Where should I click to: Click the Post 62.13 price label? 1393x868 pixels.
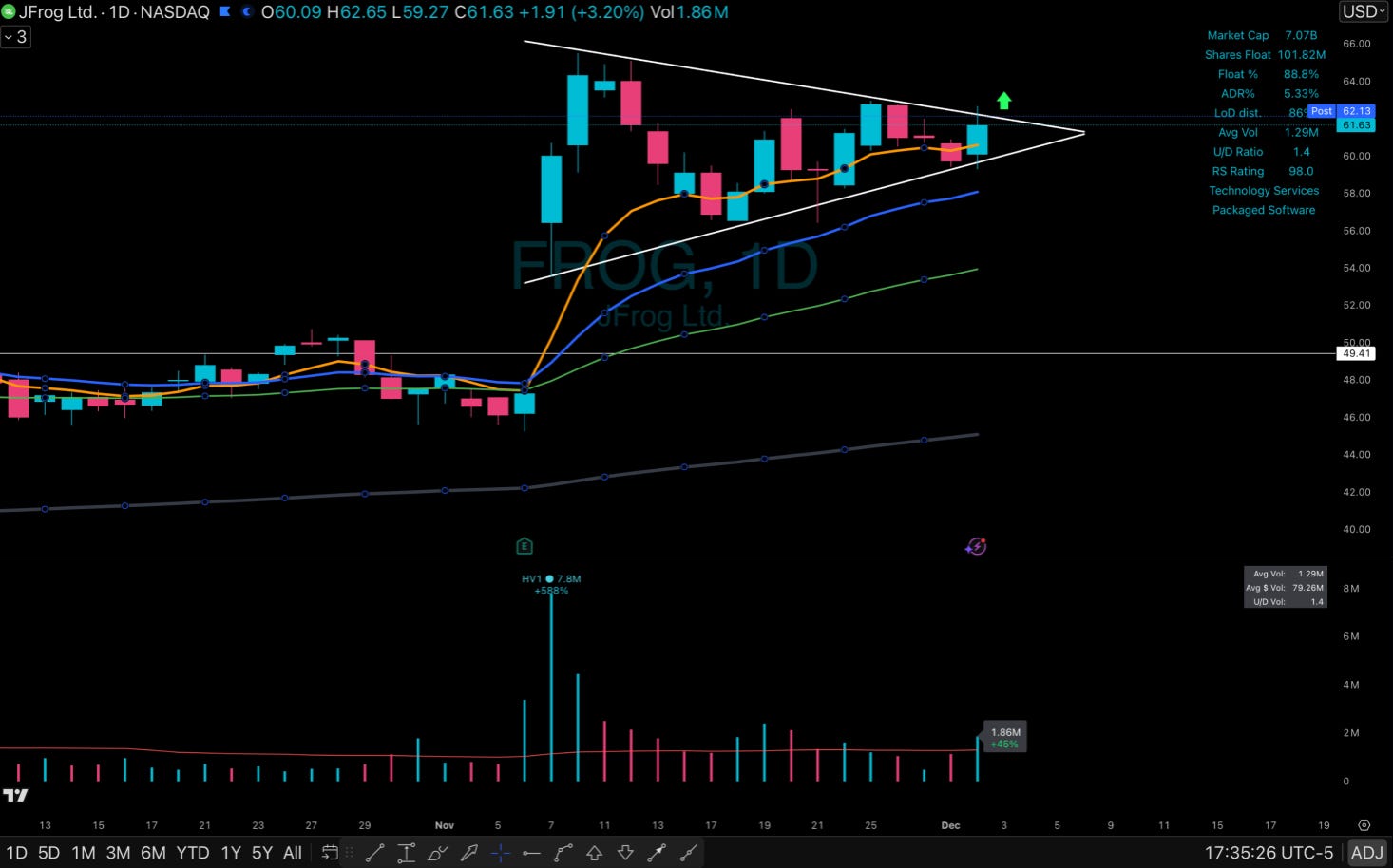point(1341,111)
